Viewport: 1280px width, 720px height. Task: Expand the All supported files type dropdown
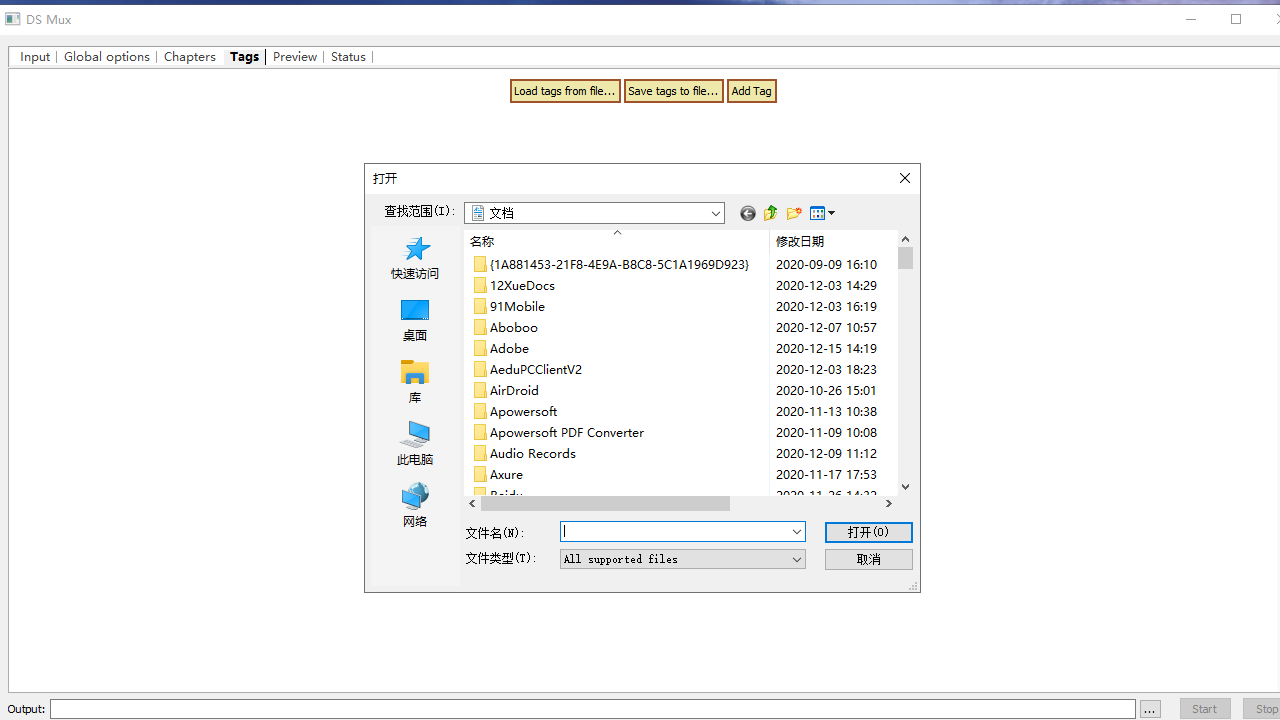coord(796,559)
